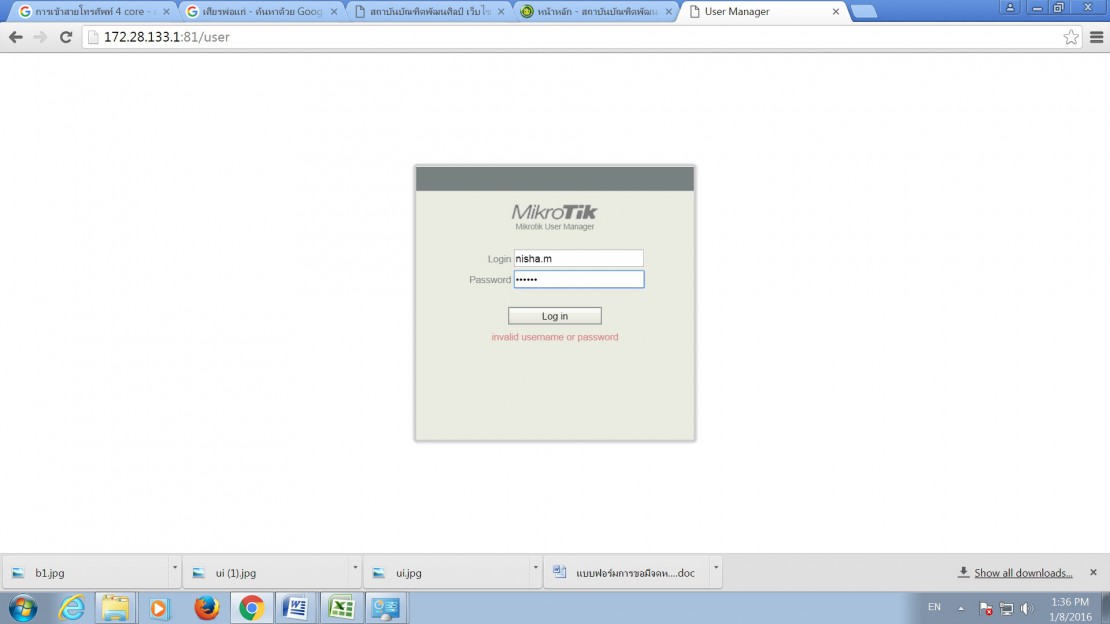
Task: Open Windows Explorer from the taskbar
Action: (x=115, y=608)
